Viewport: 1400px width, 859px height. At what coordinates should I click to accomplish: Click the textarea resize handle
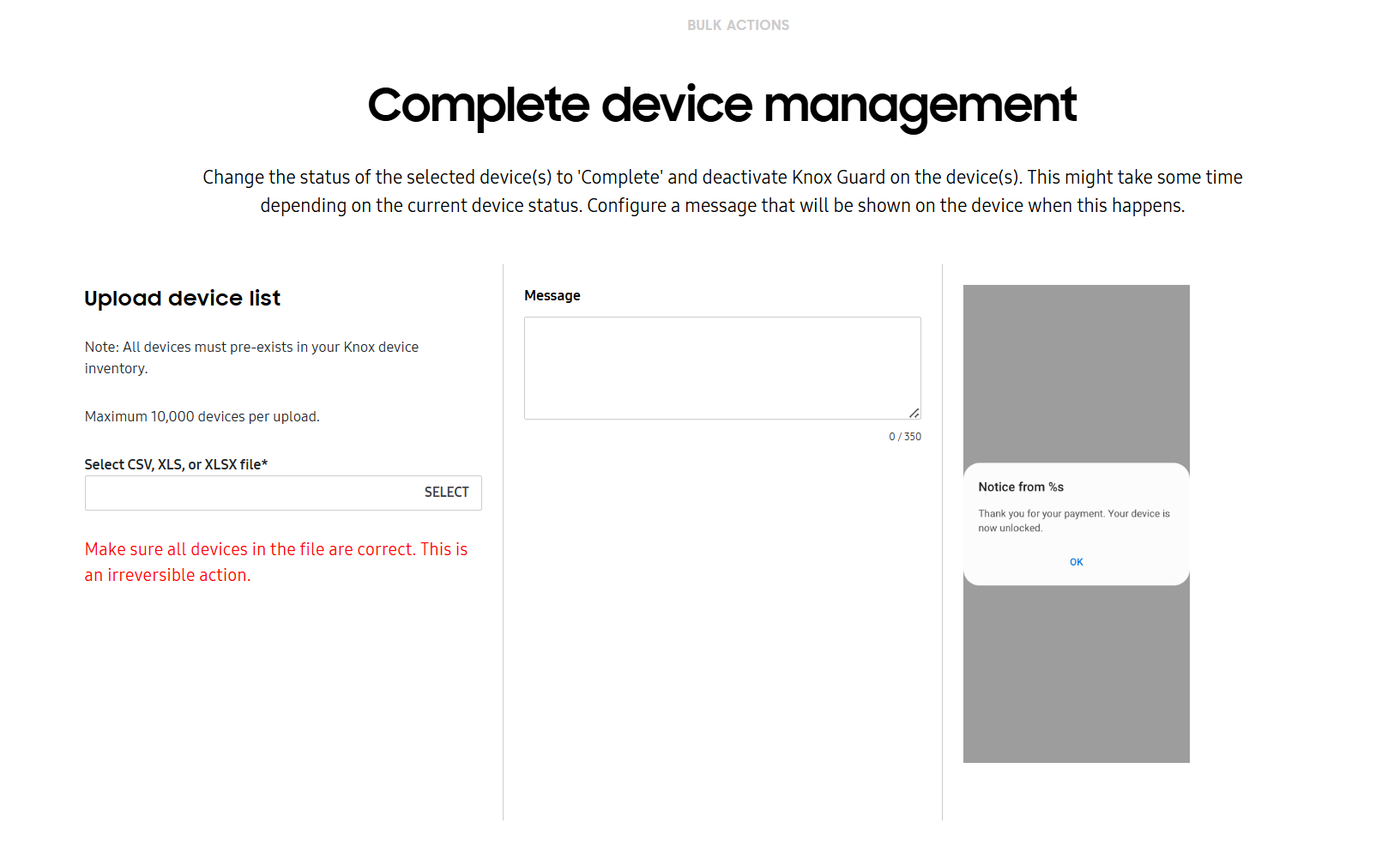coord(916,414)
